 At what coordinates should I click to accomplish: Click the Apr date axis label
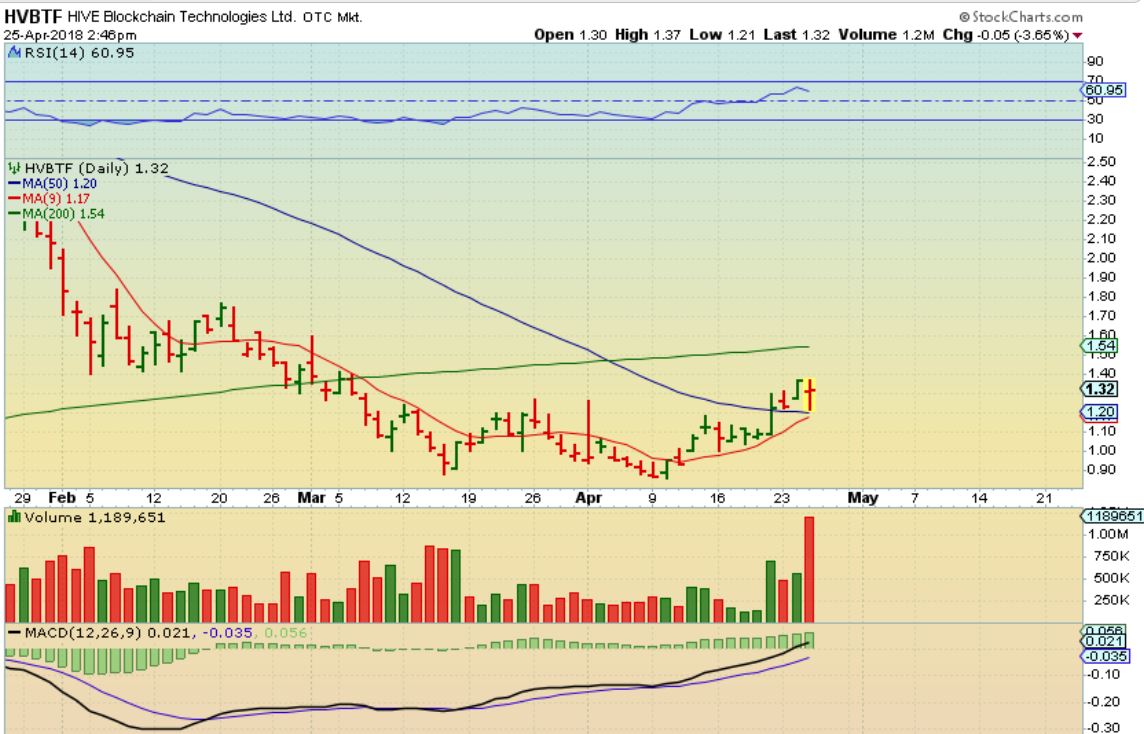click(x=589, y=498)
